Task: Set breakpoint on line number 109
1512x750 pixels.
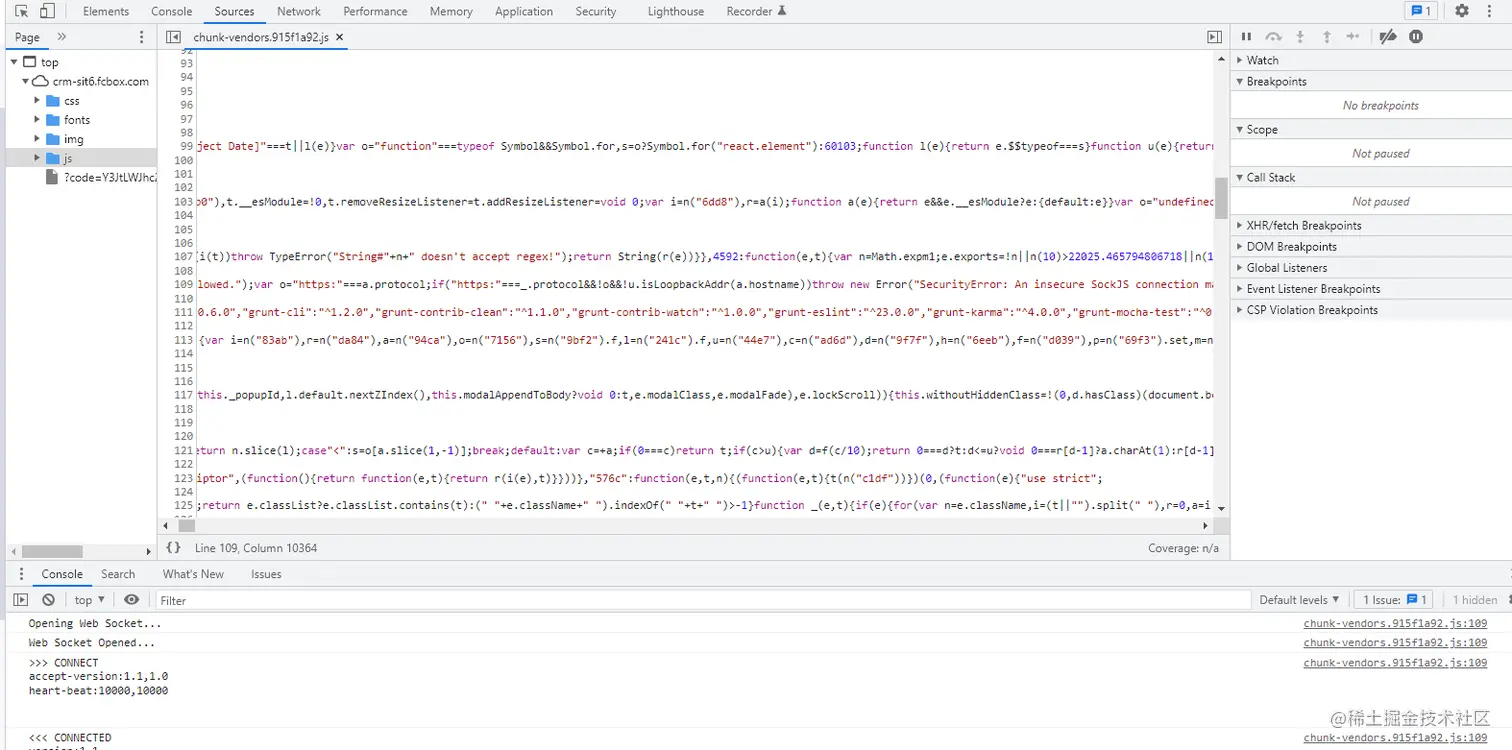Action: click(183, 284)
